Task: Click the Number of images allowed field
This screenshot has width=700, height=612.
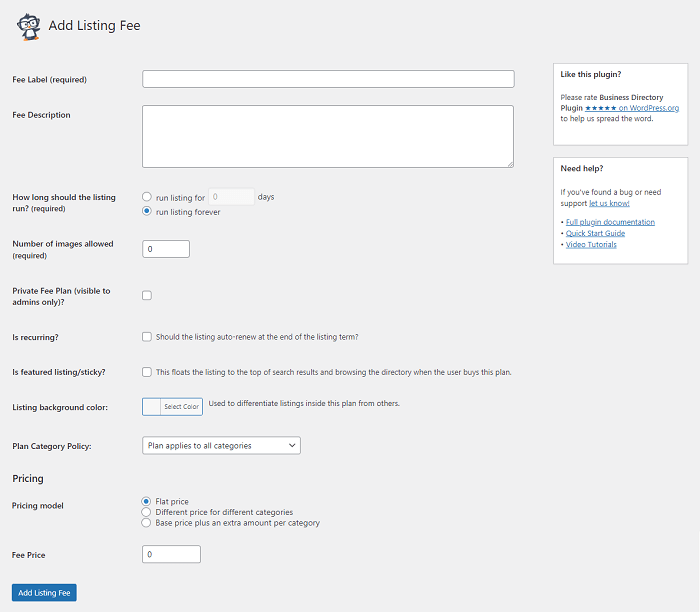Action: pos(166,249)
